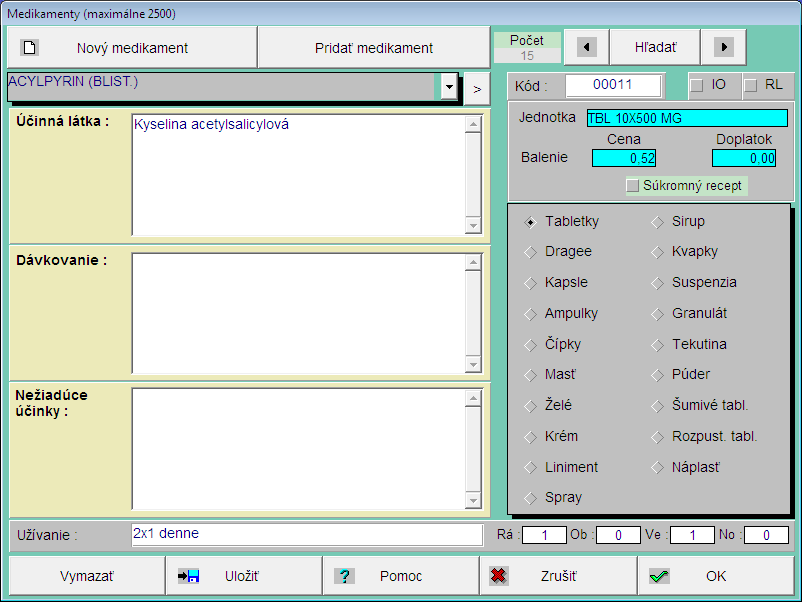Viewport: 802px width, 602px height.
Task: Select the Náplasť radio option
Action: pos(657,467)
